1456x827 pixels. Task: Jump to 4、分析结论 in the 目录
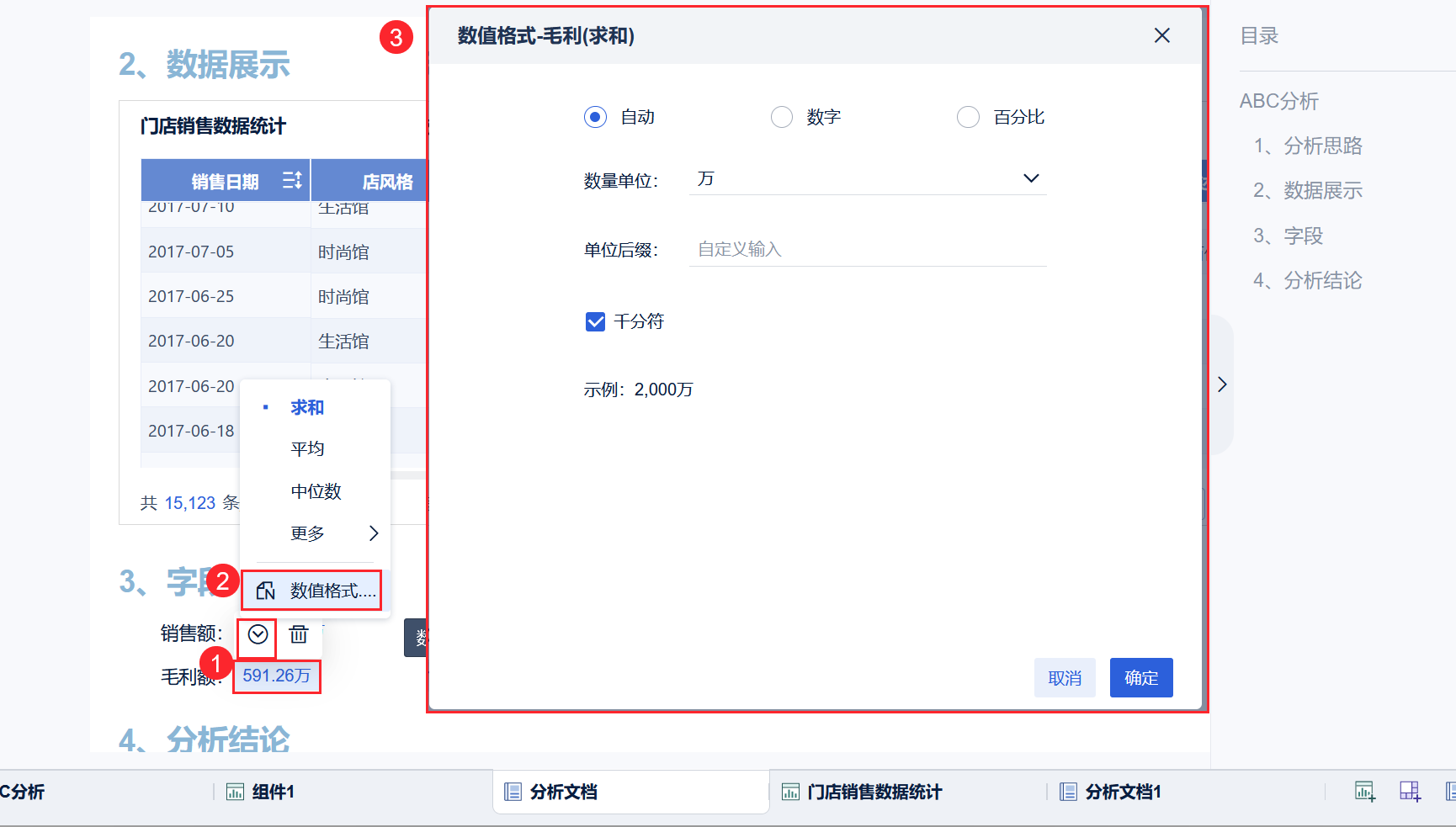[1308, 280]
